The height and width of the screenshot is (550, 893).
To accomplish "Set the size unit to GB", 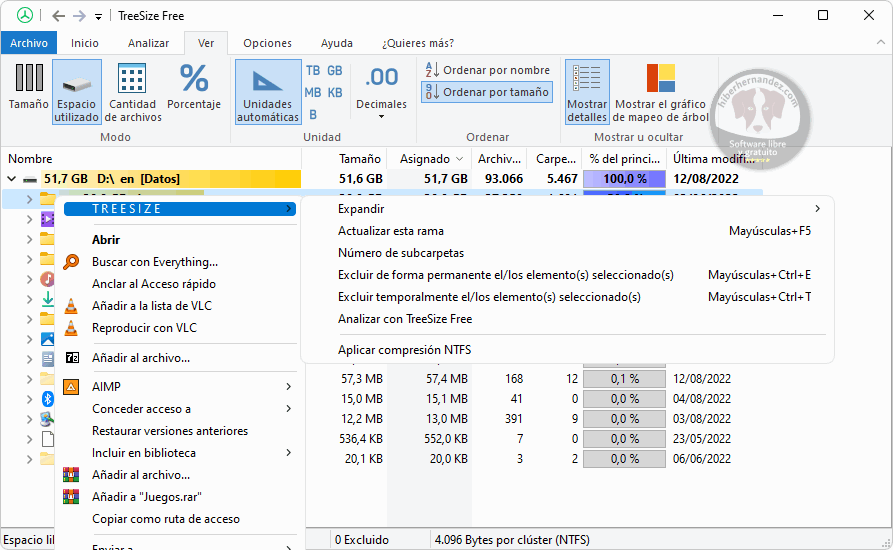I will 334,71.
